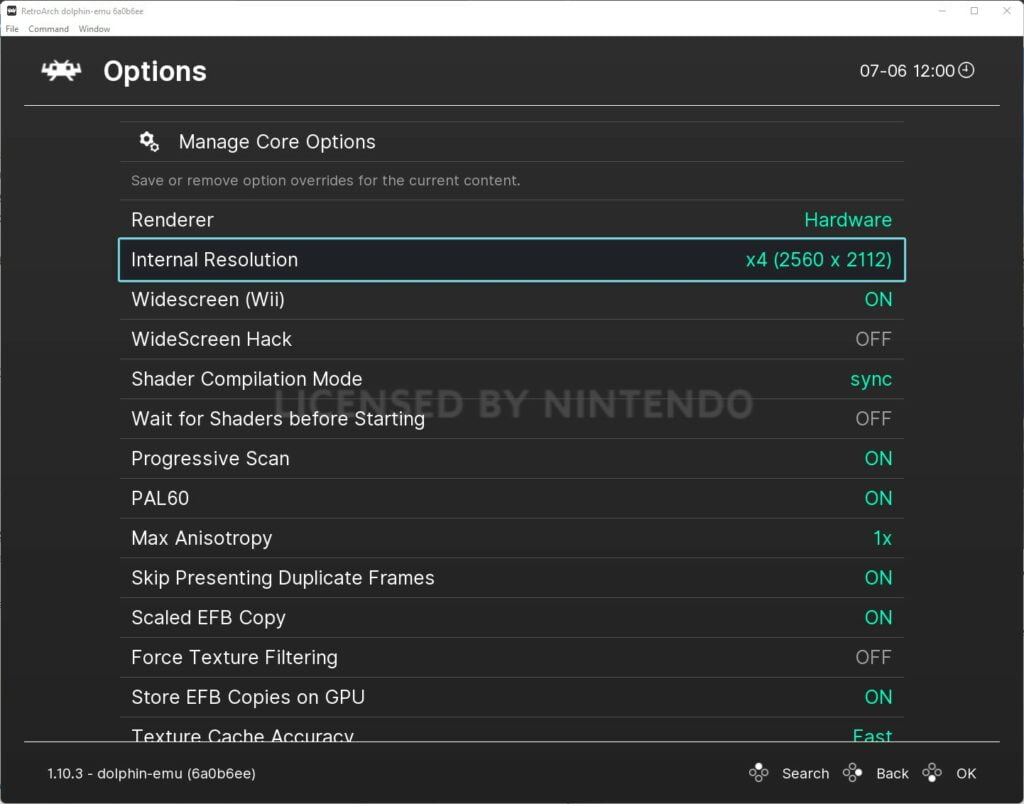Select the Max Anisotropy option label
Viewport: 1024px width, 804px height.
point(202,539)
